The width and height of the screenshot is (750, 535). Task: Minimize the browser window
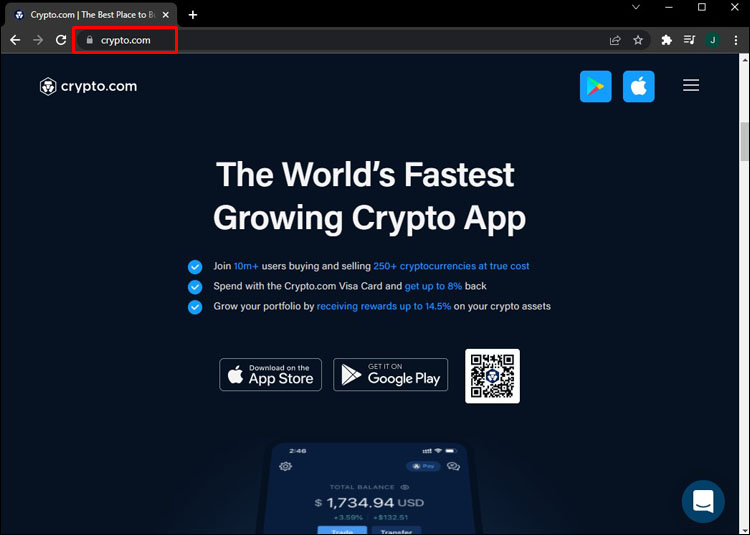pos(669,7)
